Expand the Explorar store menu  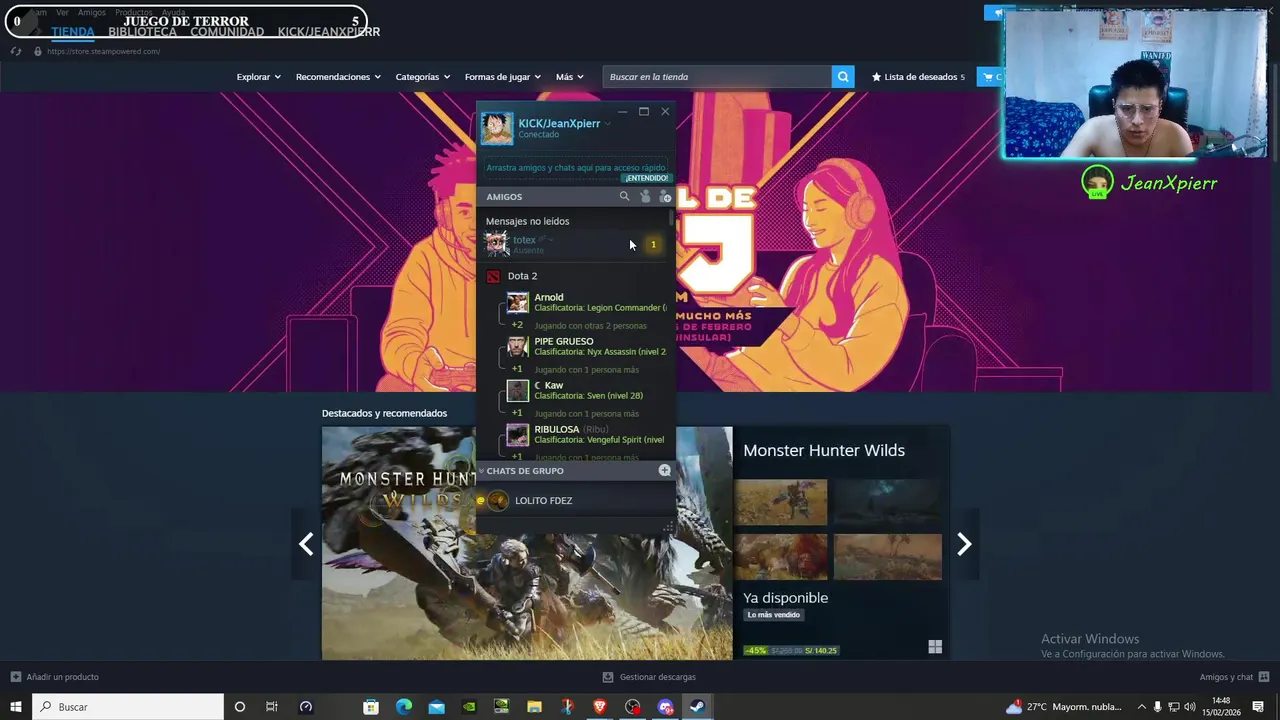click(x=258, y=77)
